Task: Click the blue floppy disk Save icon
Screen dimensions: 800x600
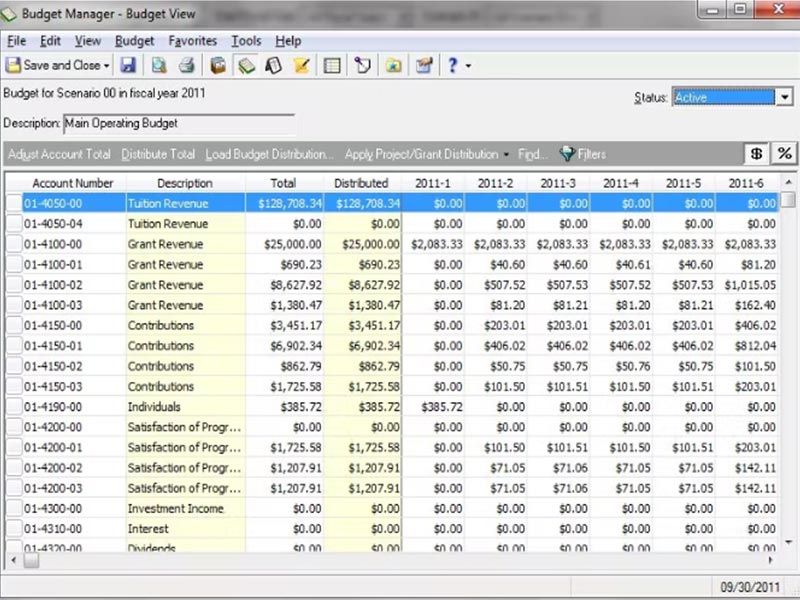Action: coord(128,65)
